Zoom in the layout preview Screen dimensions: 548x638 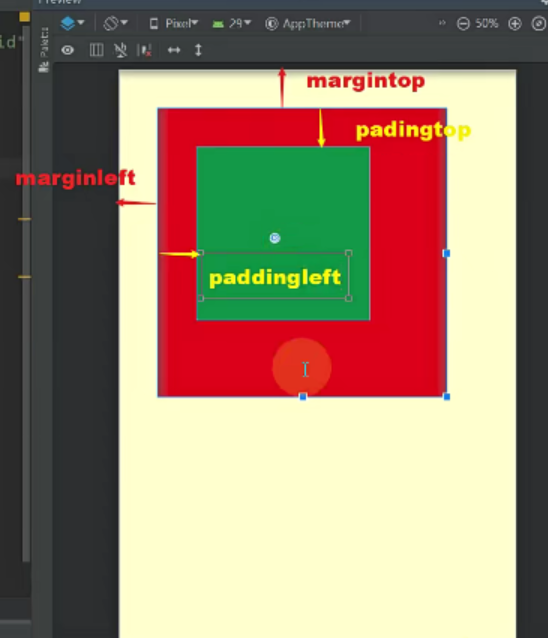[515, 24]
